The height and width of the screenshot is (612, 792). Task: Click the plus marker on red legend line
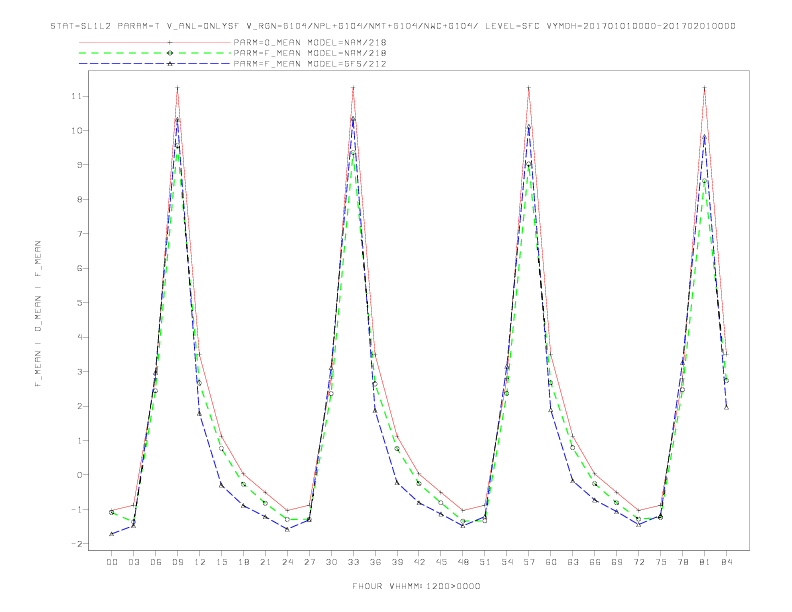(x=170, y=42)
